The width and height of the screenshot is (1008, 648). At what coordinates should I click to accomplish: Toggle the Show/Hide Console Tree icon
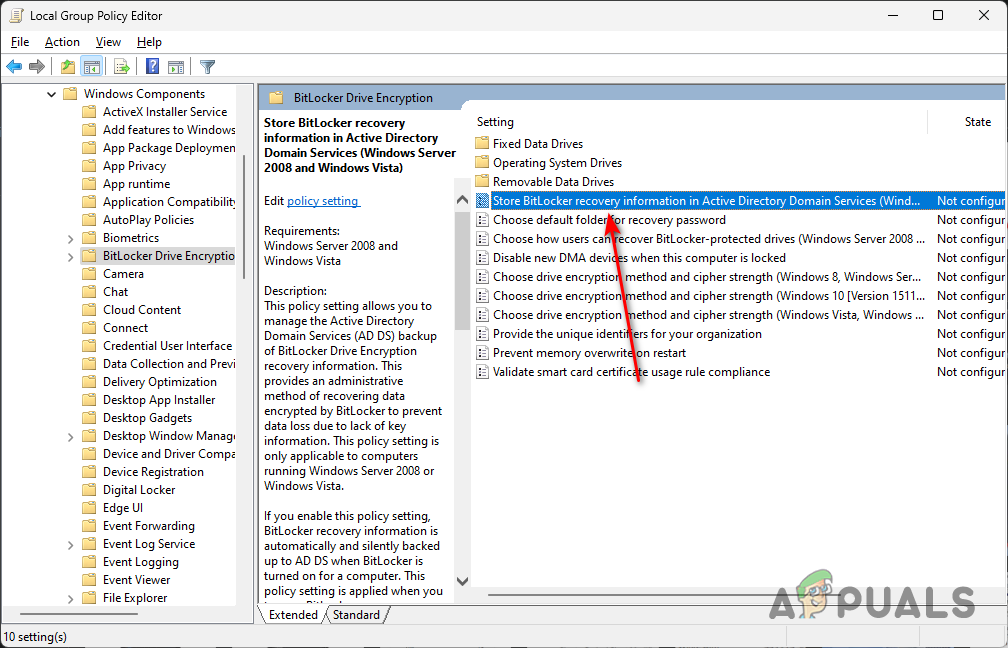click(x=92, y=66)
